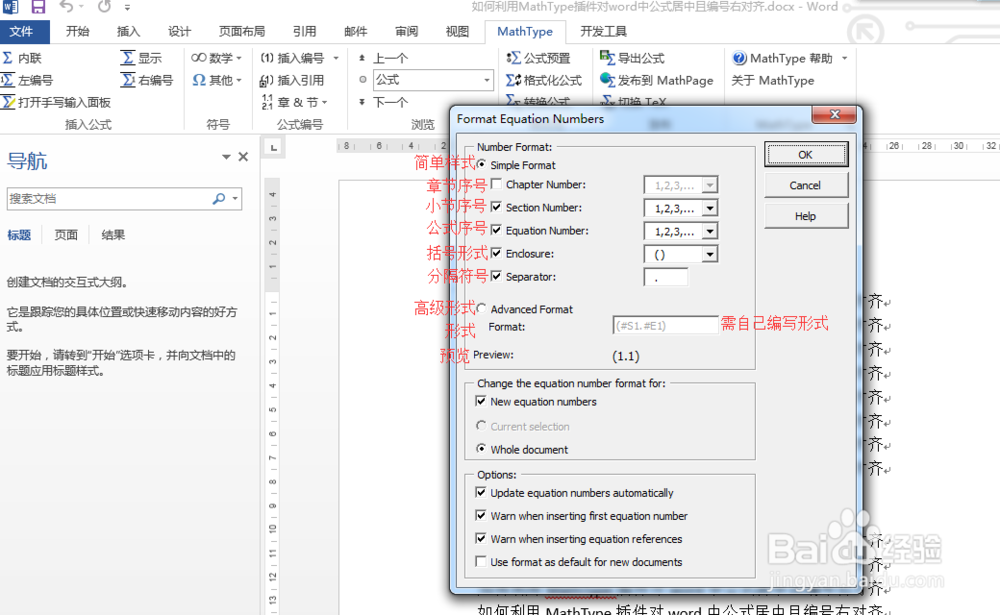The image size is (1000, 615).
Task: Open the 其他 symbols menu
Action: (x=217, y=80)
